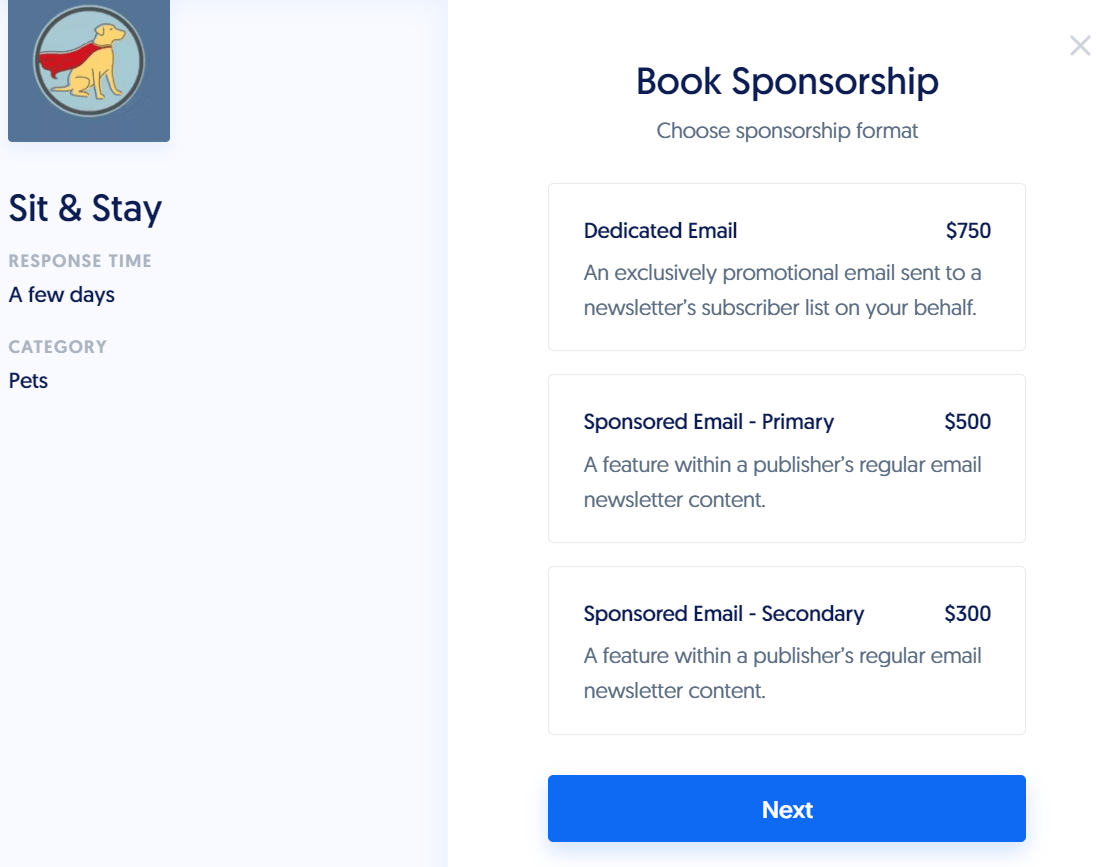
Task: Click the Sponsored Email - Primary title text
Action: click(x=709, y=422)
